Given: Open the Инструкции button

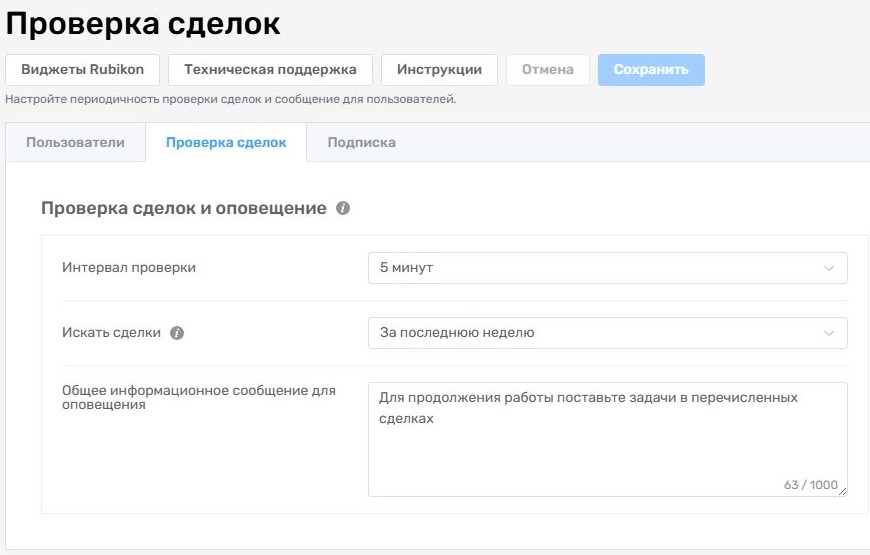Looking at the screenshot, I should 439,70.
